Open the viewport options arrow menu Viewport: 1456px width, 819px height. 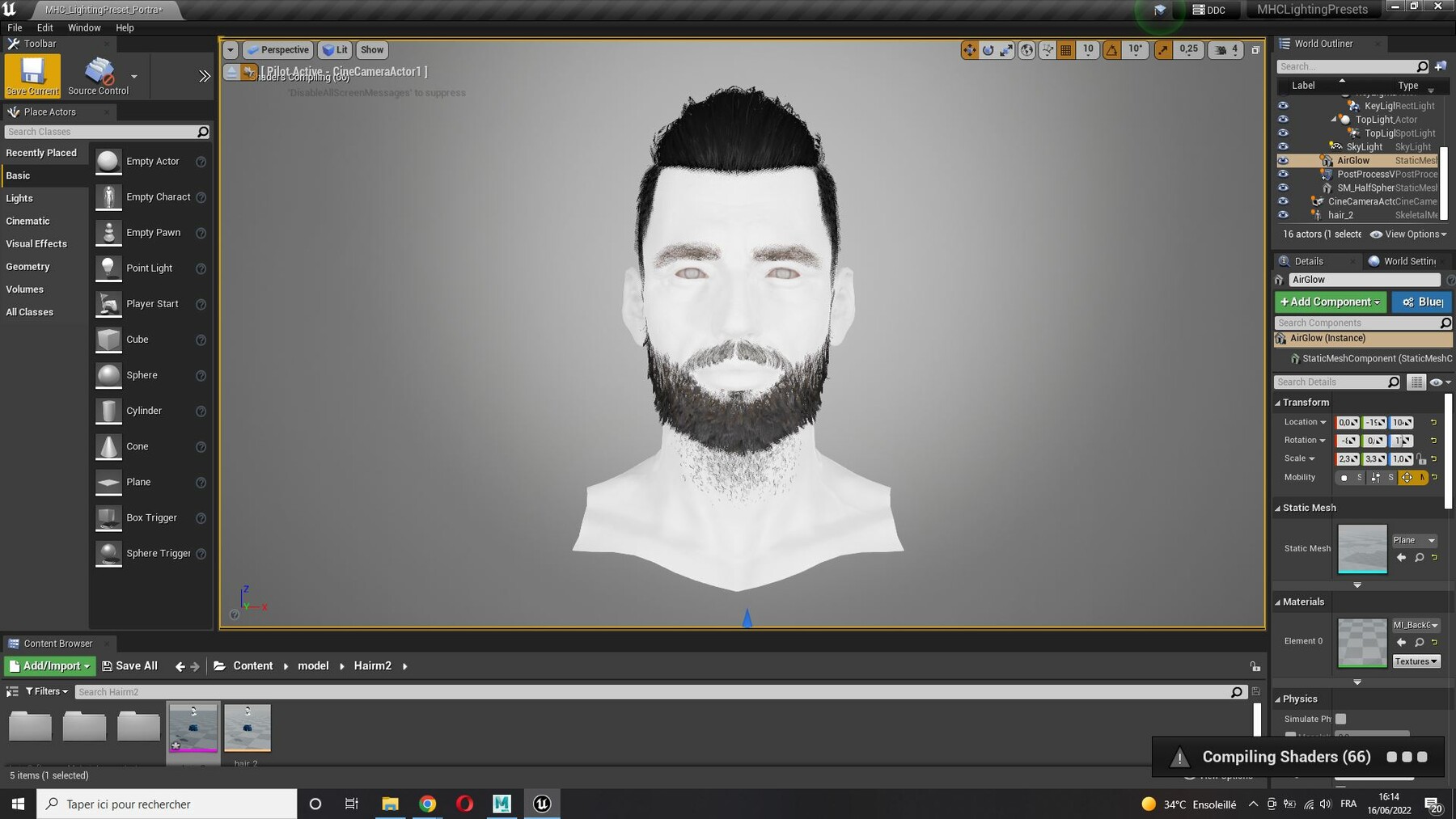pyautogui.click(x=231, y=50)
